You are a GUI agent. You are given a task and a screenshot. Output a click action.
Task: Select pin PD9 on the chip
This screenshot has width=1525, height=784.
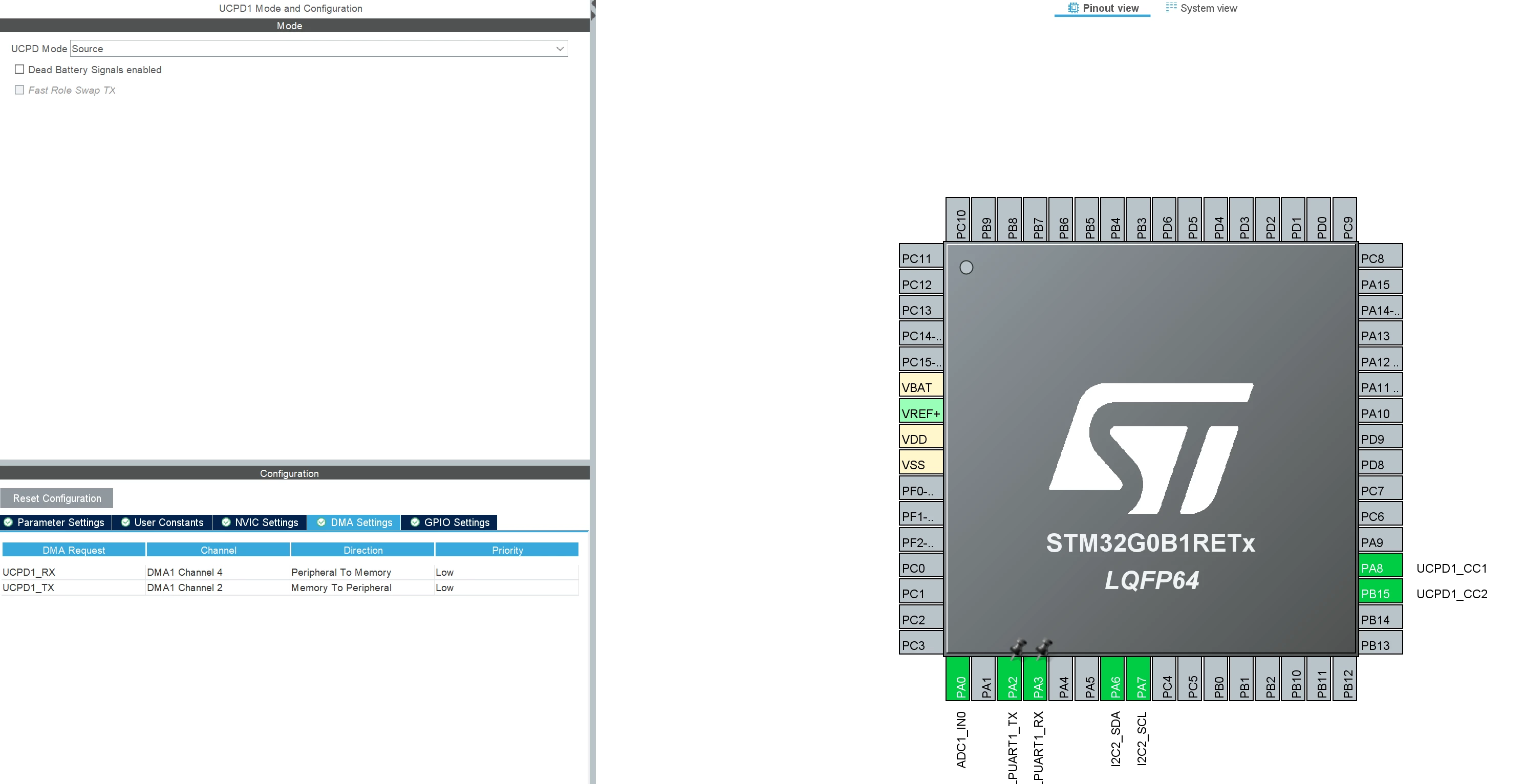(x=1381, y=437)
